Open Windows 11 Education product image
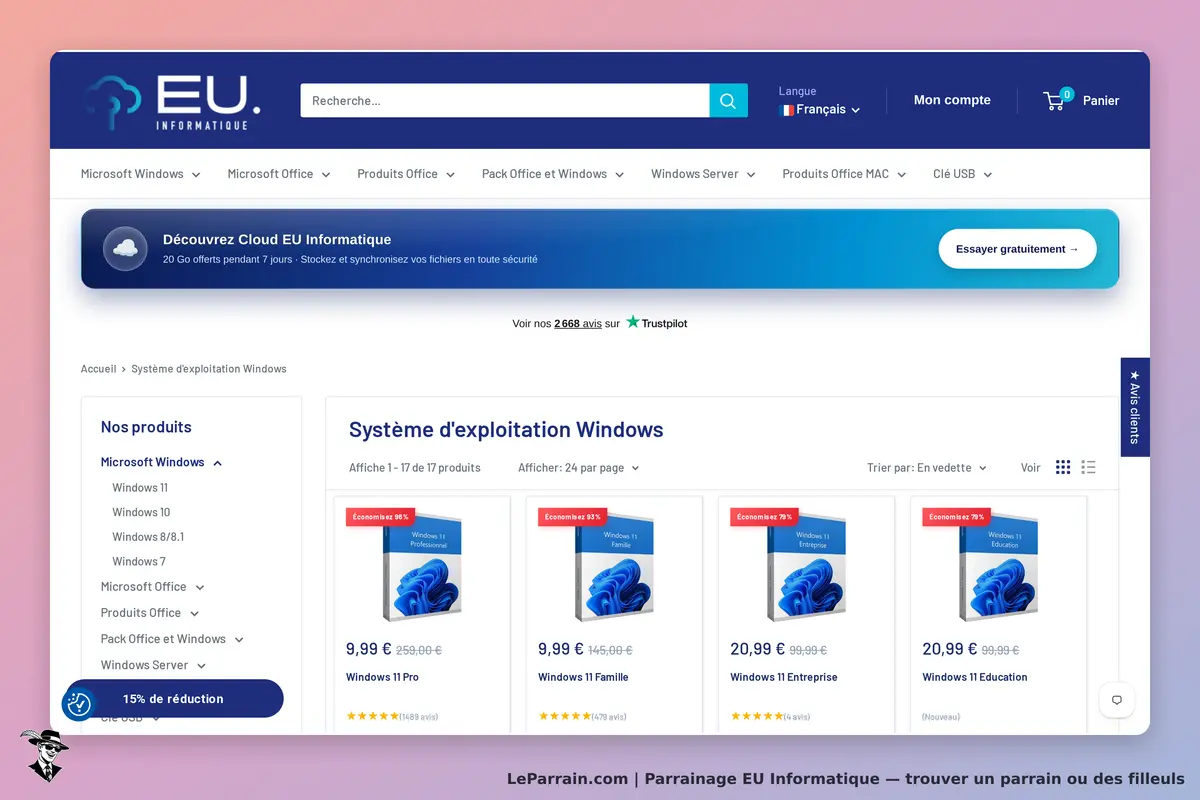 pyautogui.click(x=998, y=567)
